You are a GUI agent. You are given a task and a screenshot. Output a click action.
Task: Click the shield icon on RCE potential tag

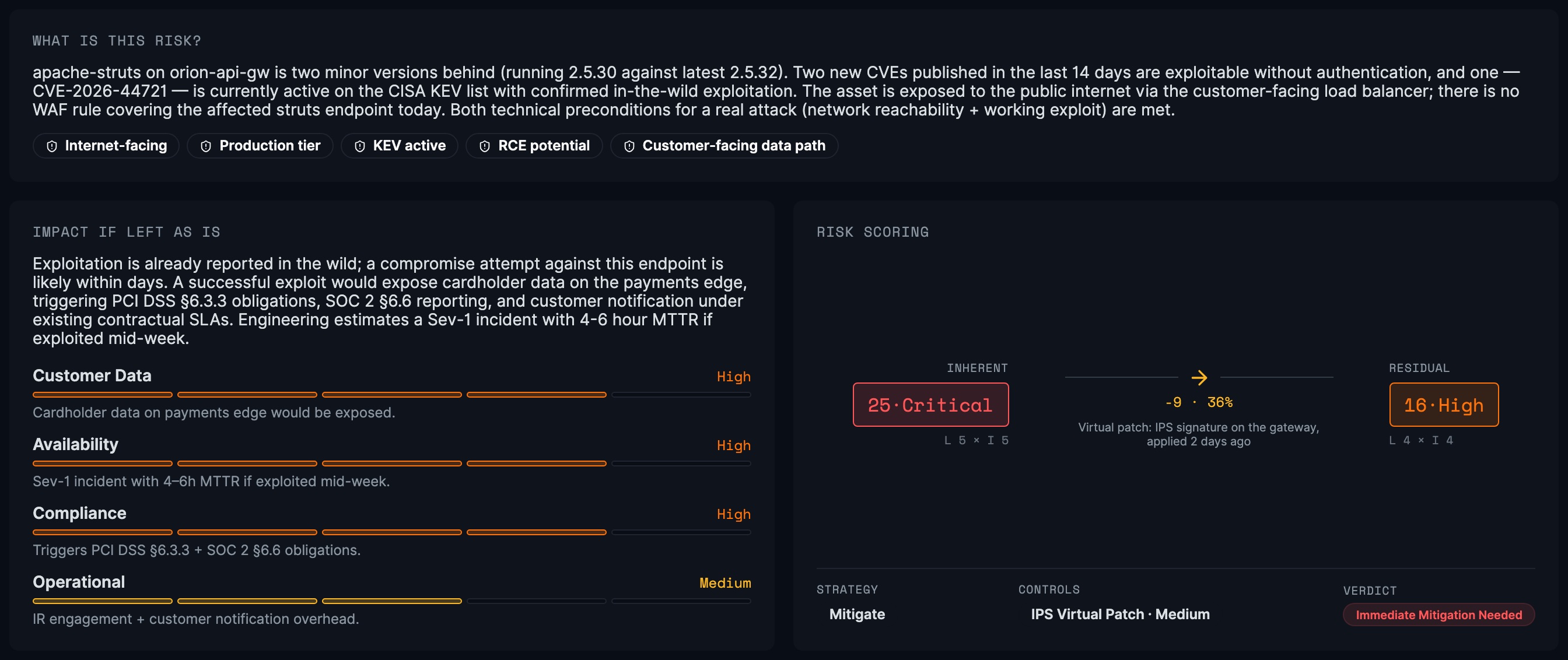485,146
